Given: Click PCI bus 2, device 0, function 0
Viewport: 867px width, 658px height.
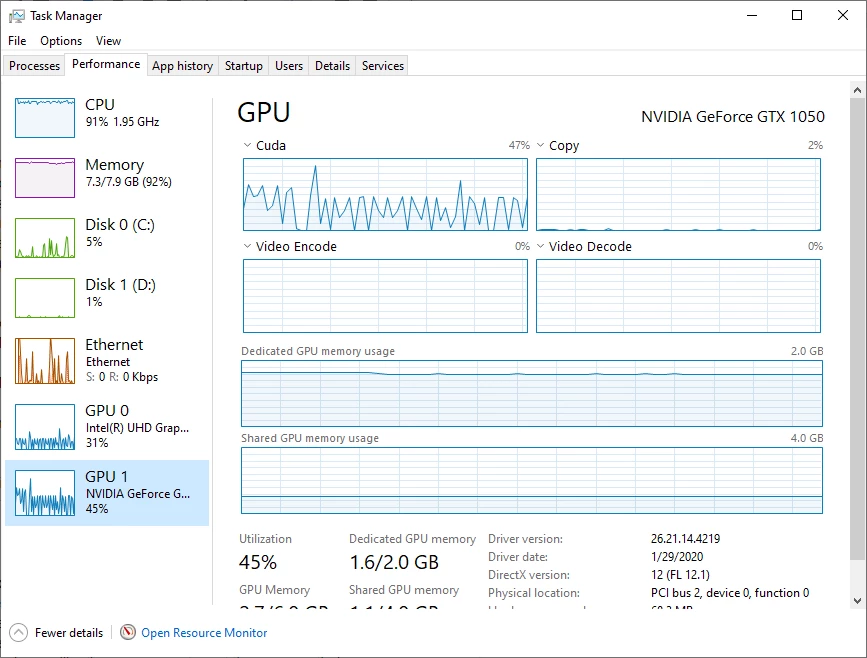Looking at the screenshot, I should (730, 593).
